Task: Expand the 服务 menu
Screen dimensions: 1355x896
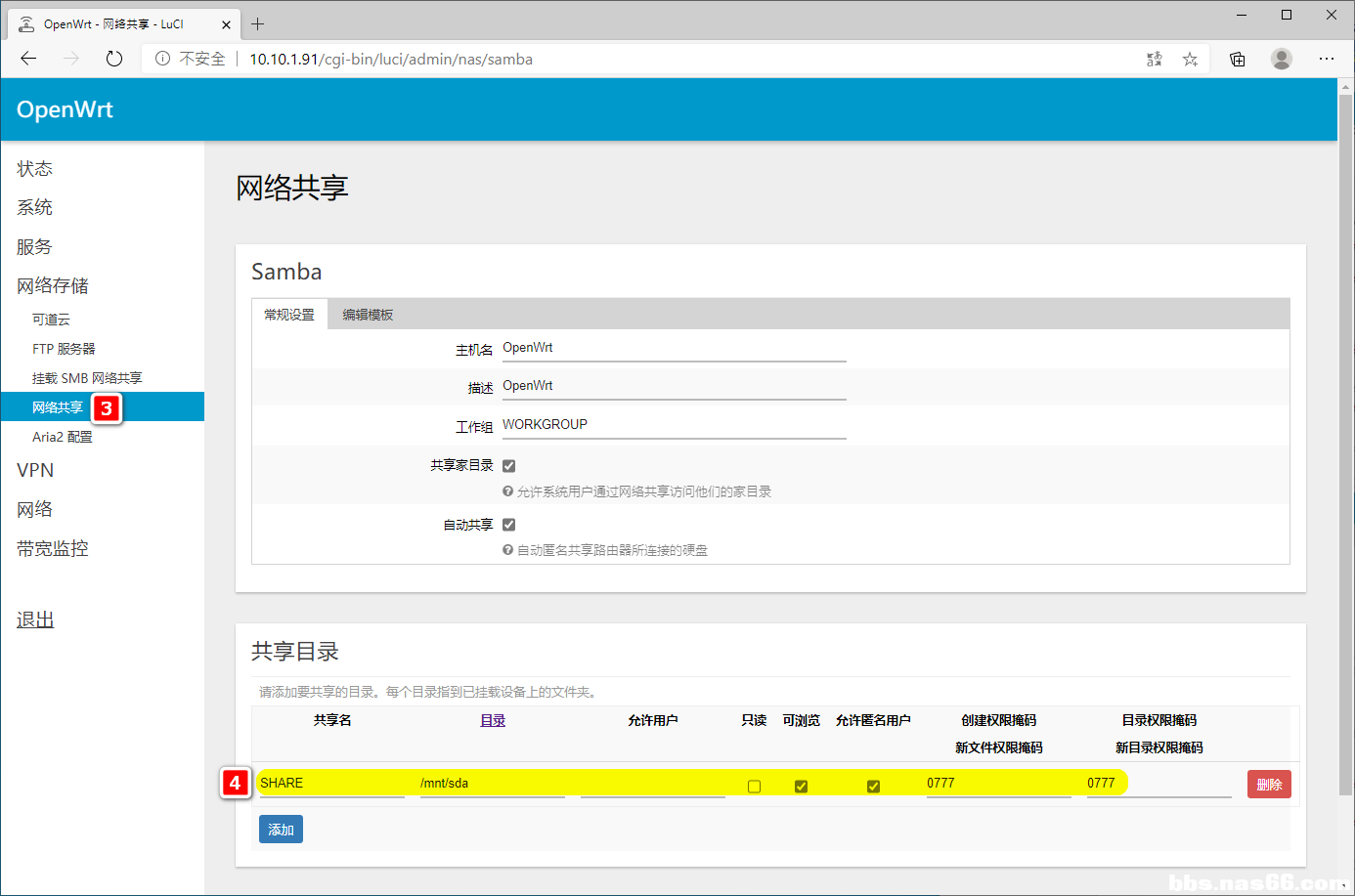Action: [35, 247]
